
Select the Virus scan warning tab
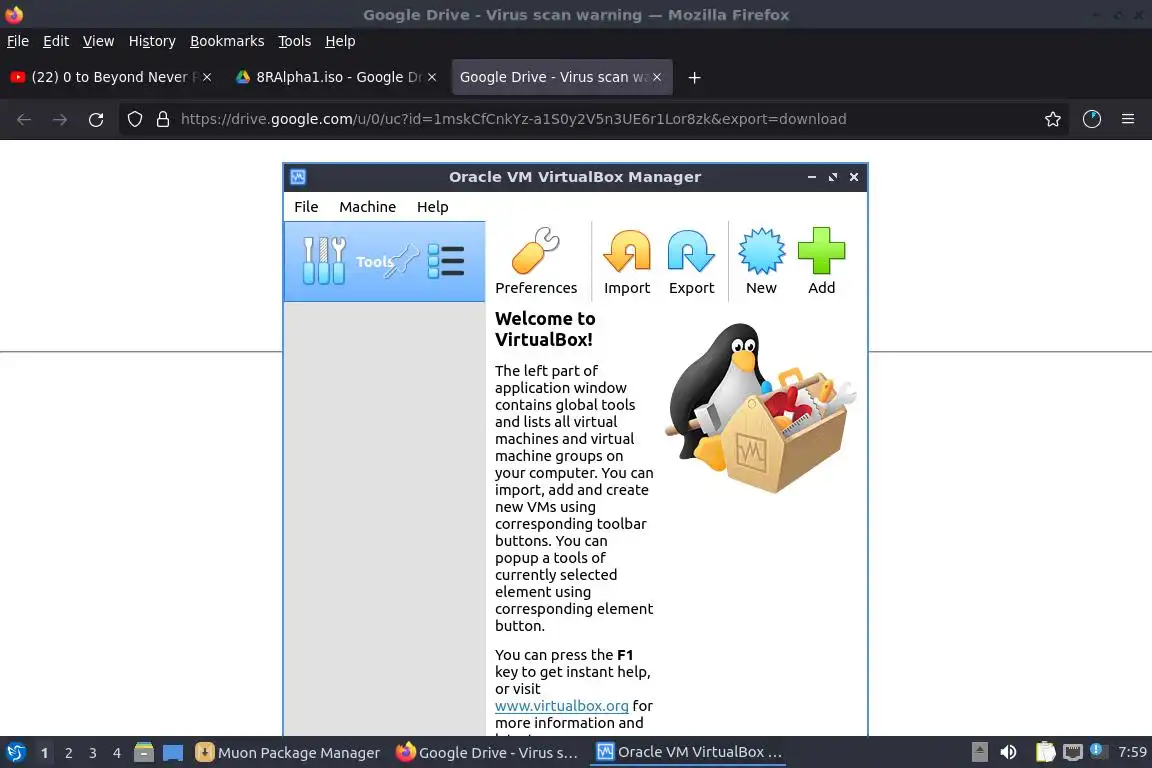pyautogui.click(x=562, y=77)
